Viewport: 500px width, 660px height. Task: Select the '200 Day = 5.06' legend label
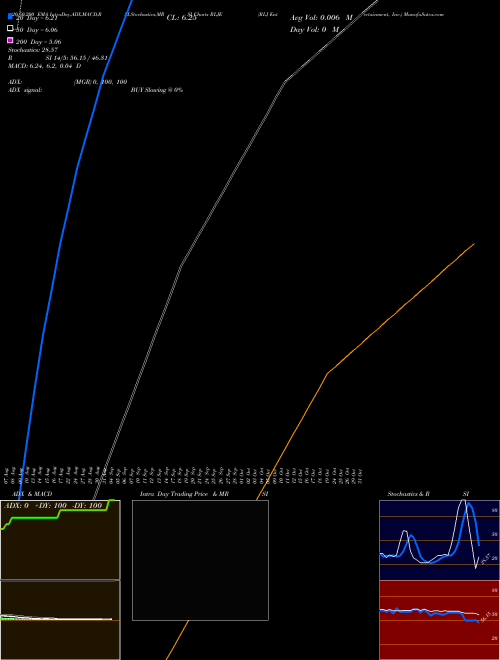tap(38, 42)
